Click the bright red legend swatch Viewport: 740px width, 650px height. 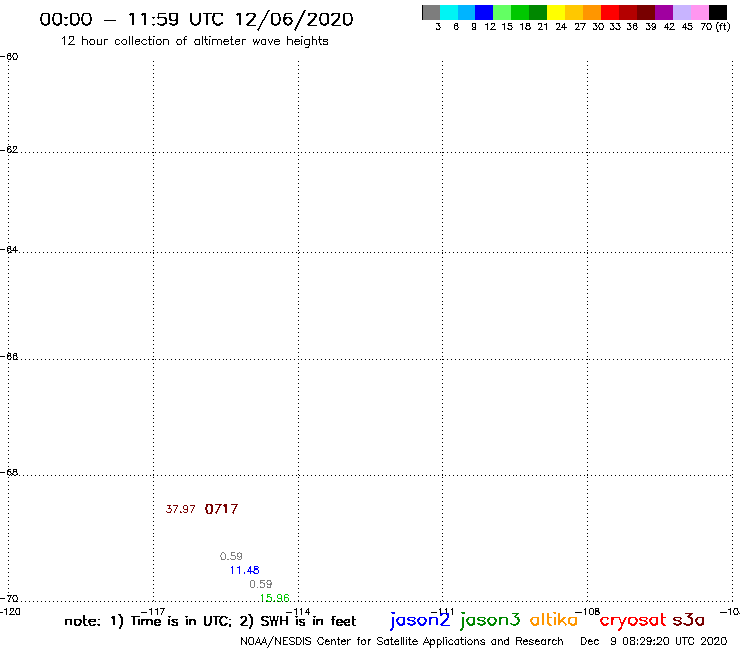[x=610, y=12]
